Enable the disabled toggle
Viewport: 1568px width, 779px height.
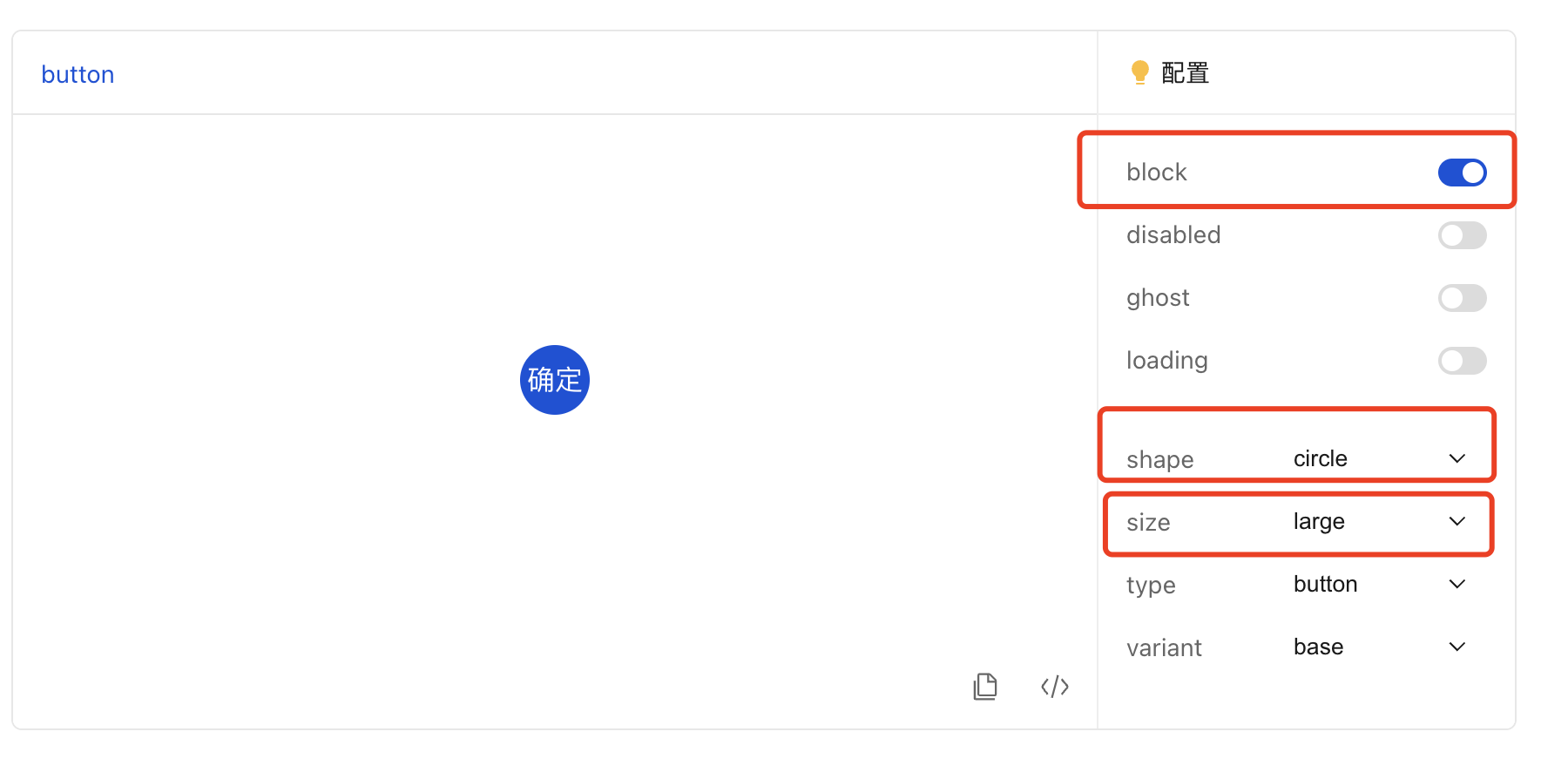pyautogui.click(x=1462, y=234)
